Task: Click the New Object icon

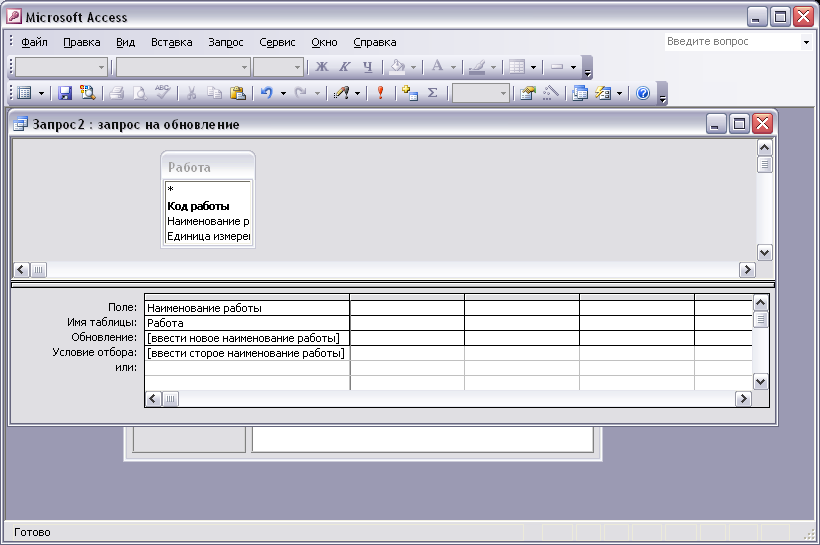Action: tap(603, 93)
